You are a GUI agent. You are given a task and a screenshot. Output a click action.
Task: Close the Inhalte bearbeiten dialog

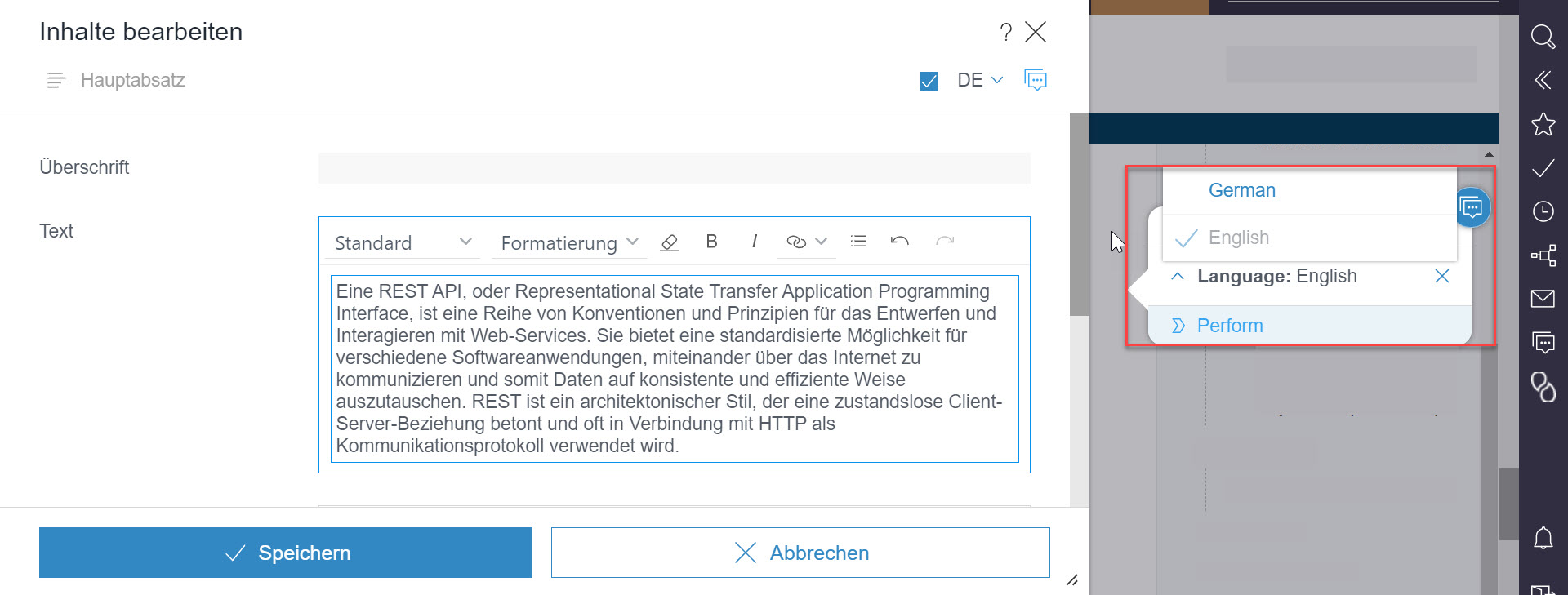pos(1036,32)
